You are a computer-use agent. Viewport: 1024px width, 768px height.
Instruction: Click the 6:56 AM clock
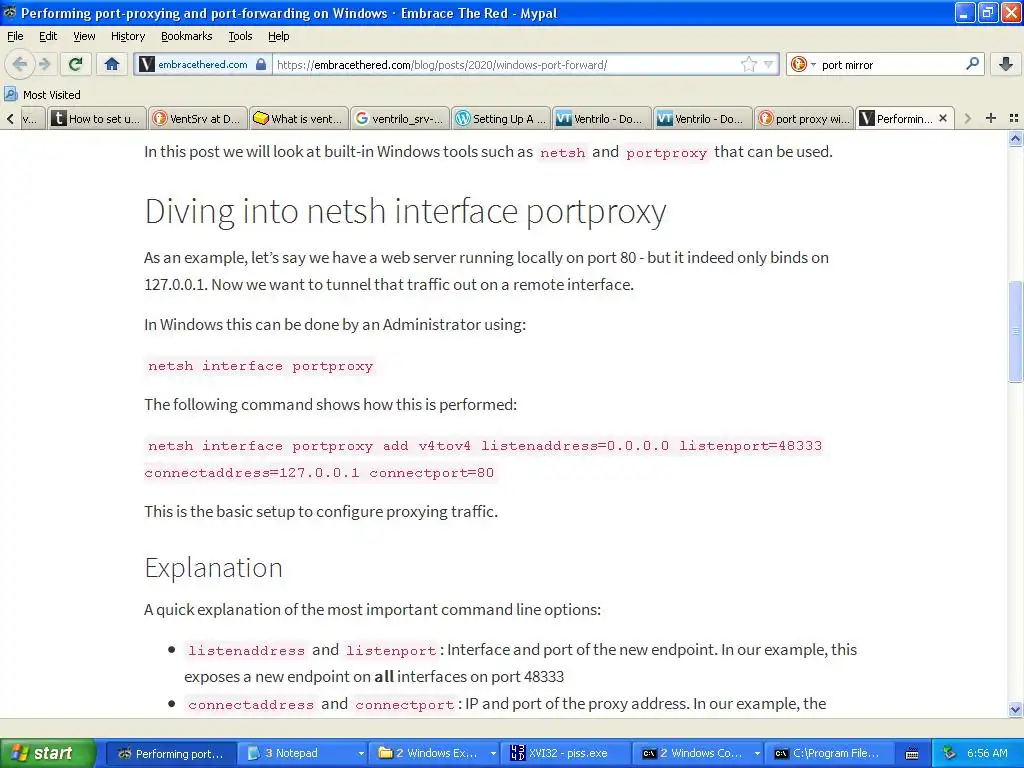987,753
